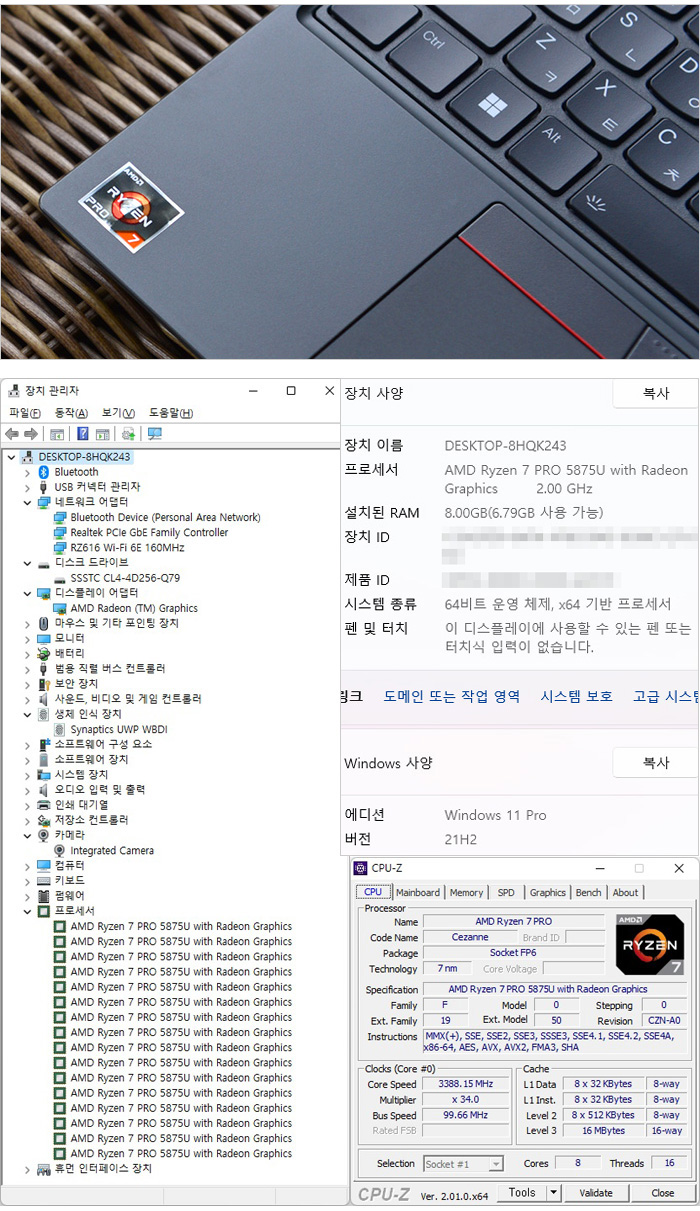Collapse the 디스크 드라이브 category
This screenshot has height=1211, width=700.
point(28,563)
